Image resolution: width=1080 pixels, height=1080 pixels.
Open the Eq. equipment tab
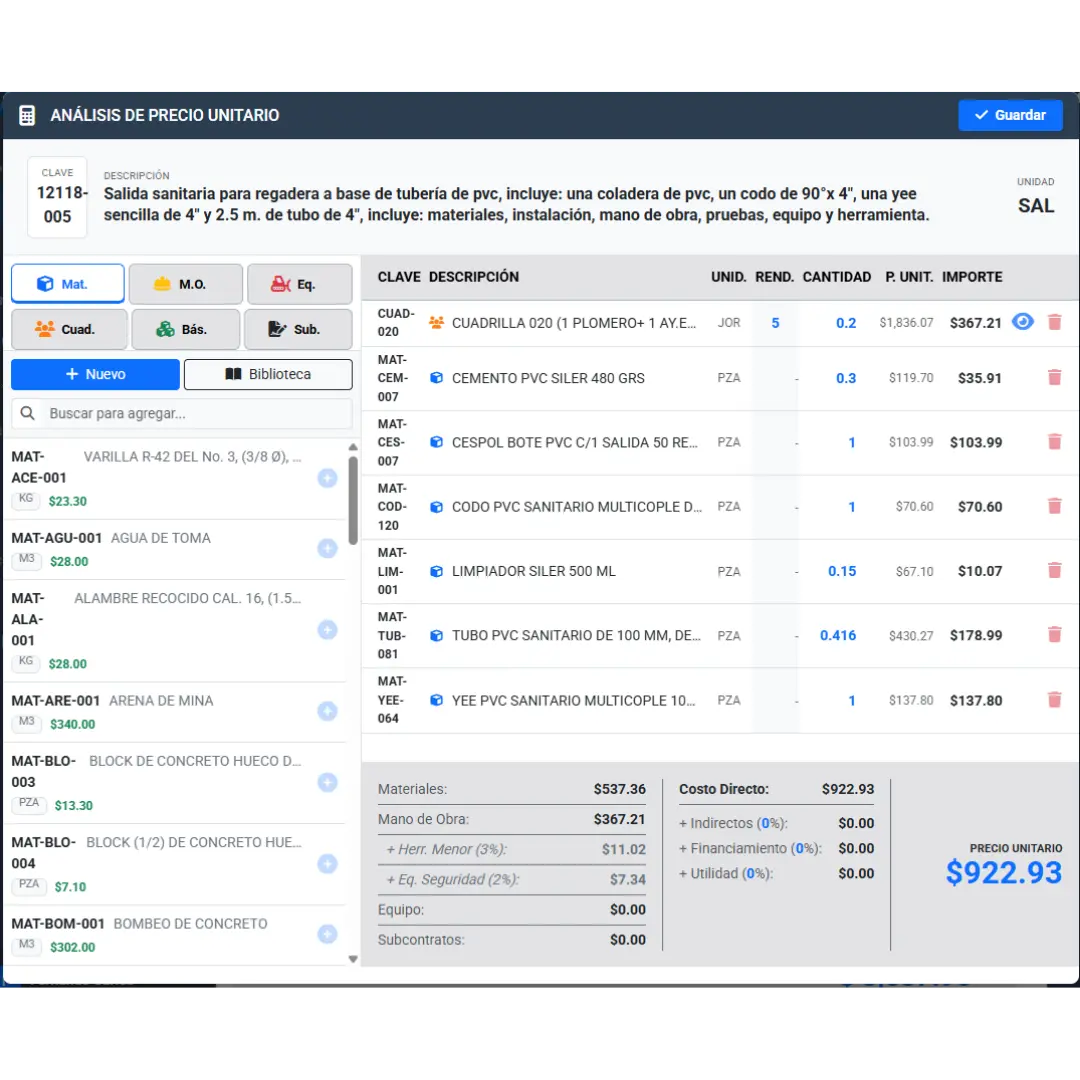[300, 284]
